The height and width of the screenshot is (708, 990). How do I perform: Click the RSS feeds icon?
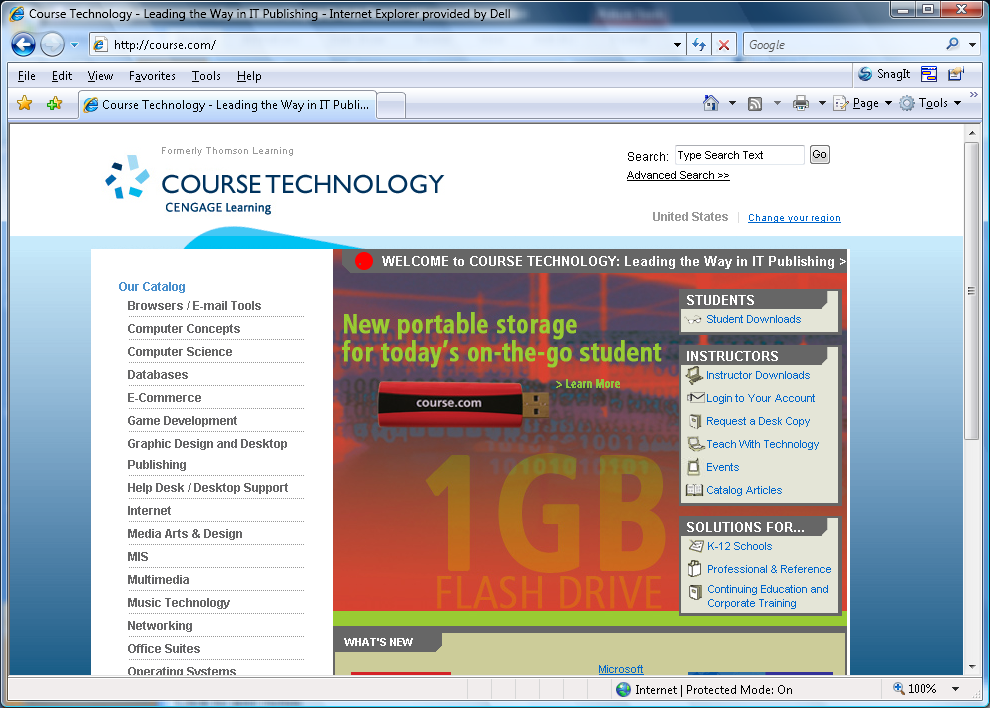[754, 104]
